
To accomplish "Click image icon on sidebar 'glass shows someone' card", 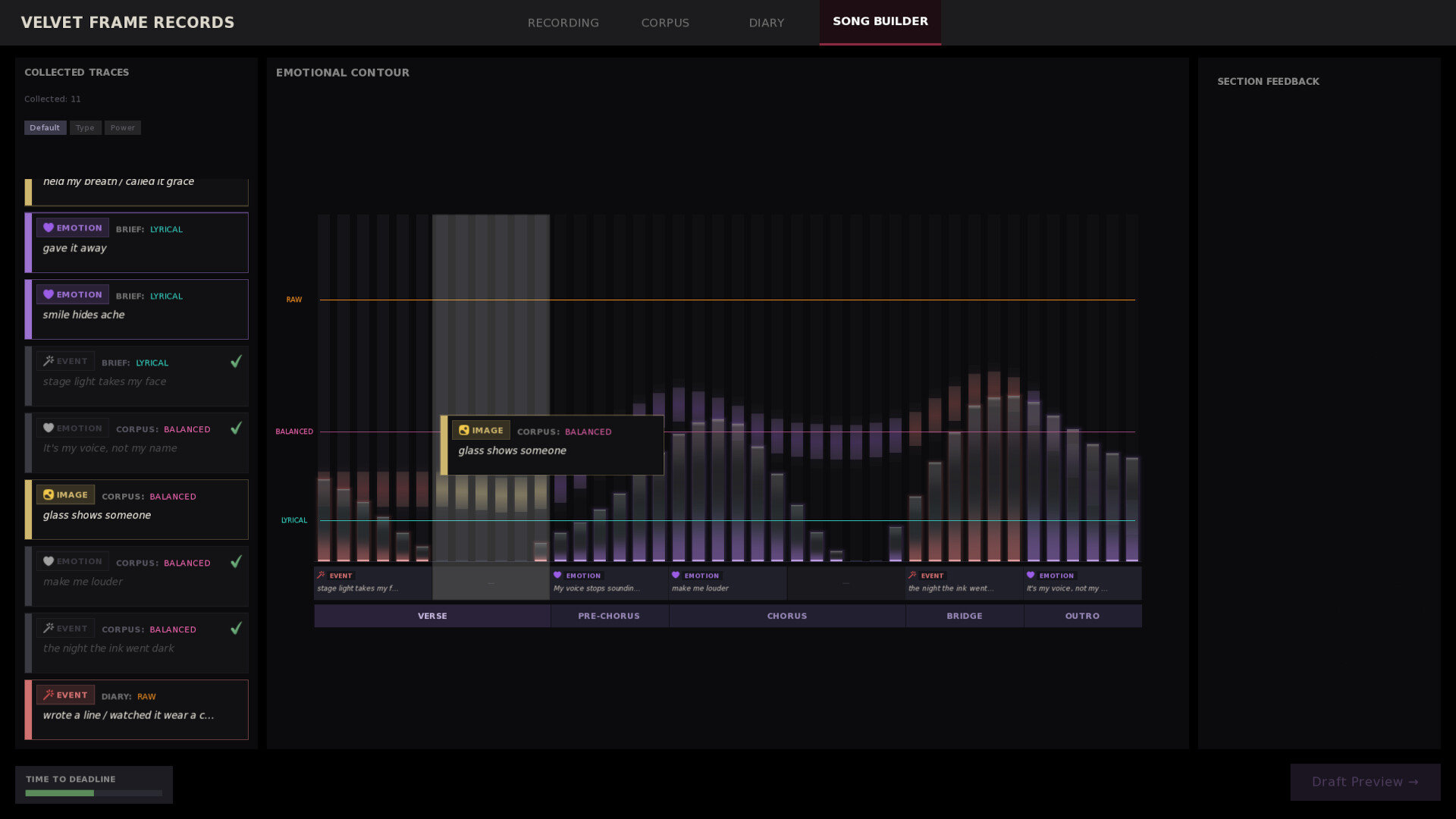I will 49,494.
